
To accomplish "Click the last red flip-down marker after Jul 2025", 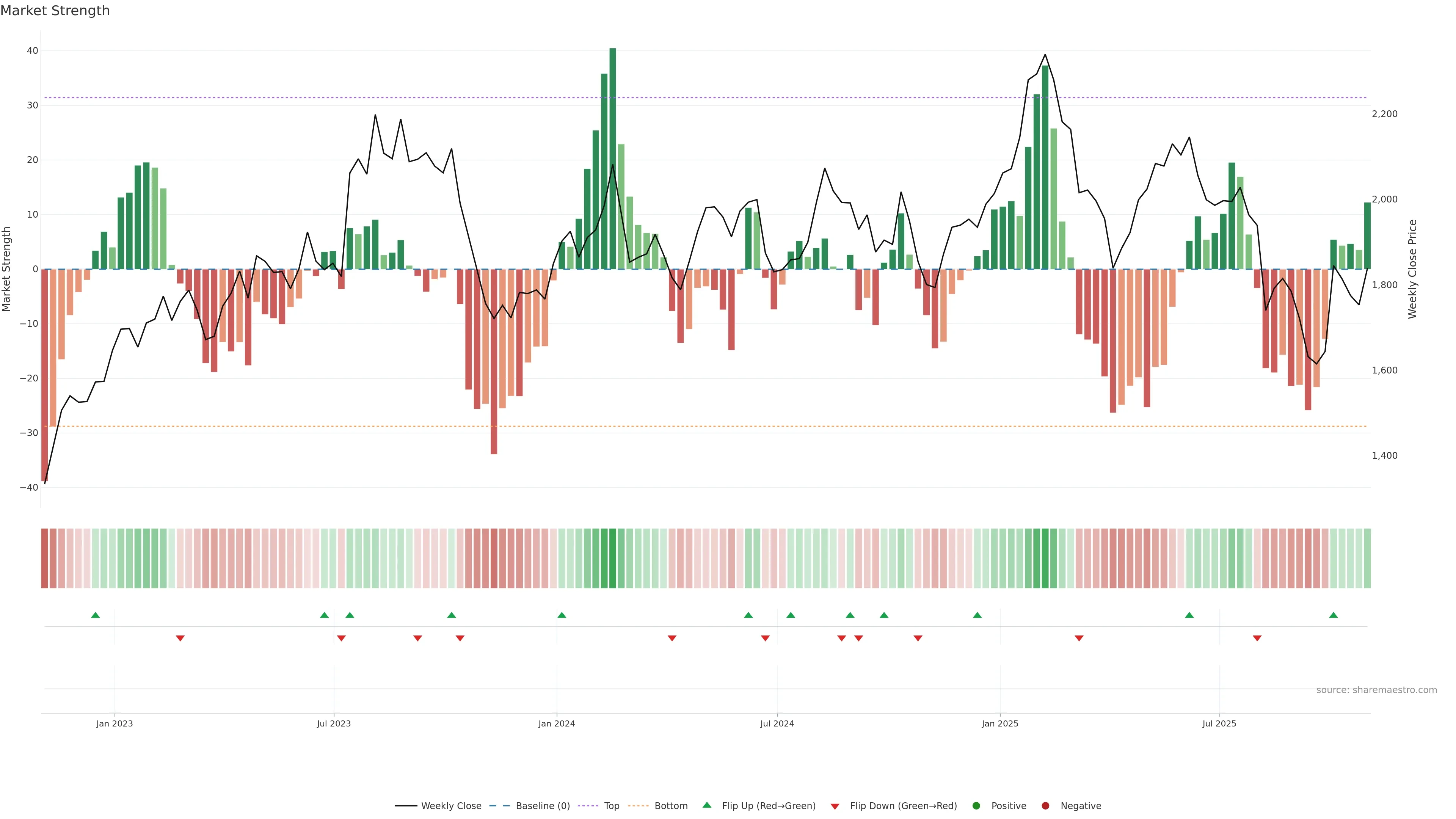I will coord(1257,638).
